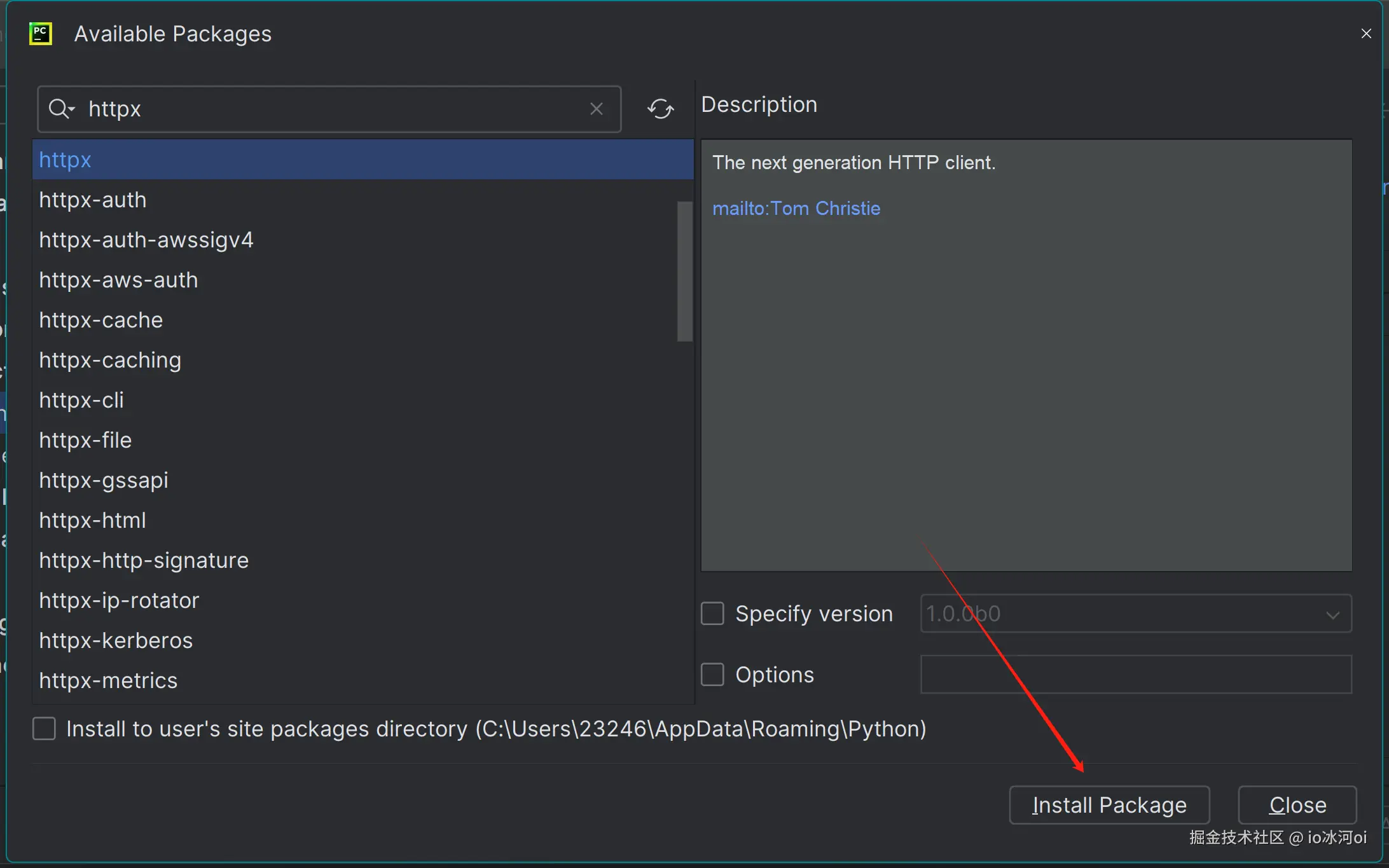Viewport: 1389px width, 868px height.
Task: Enable install to user's site packages
Action: tap(44, 729)
